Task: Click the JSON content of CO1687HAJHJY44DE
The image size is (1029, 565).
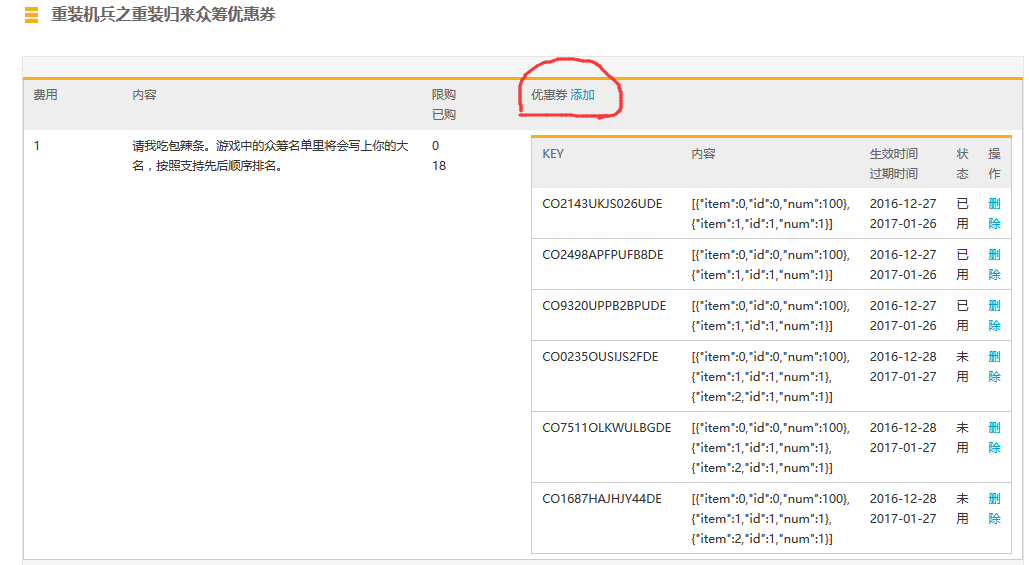Action: [x=770, y=518]
